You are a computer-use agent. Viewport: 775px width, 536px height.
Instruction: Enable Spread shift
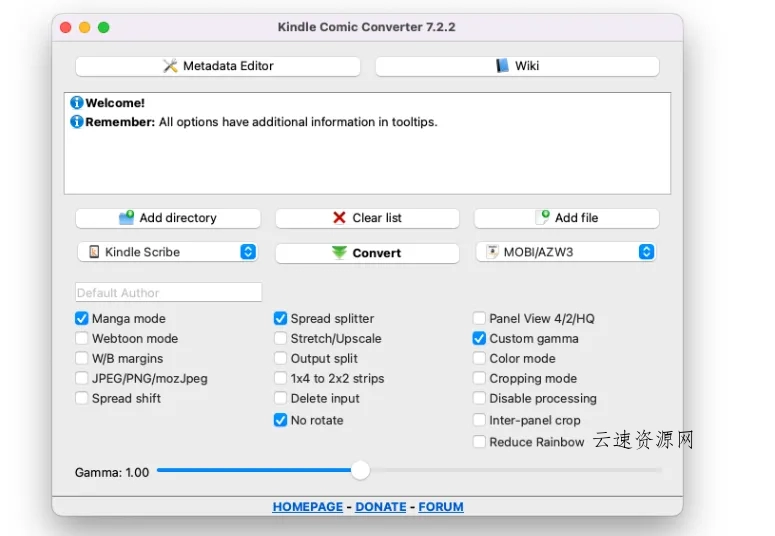pyautogui.click(x=82, y=398)
